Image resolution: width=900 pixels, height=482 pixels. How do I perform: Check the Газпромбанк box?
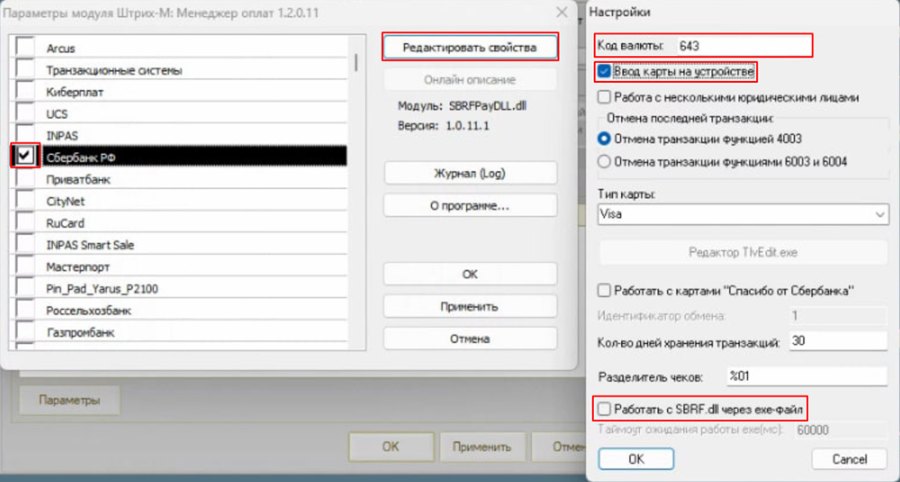pos(25,332)
